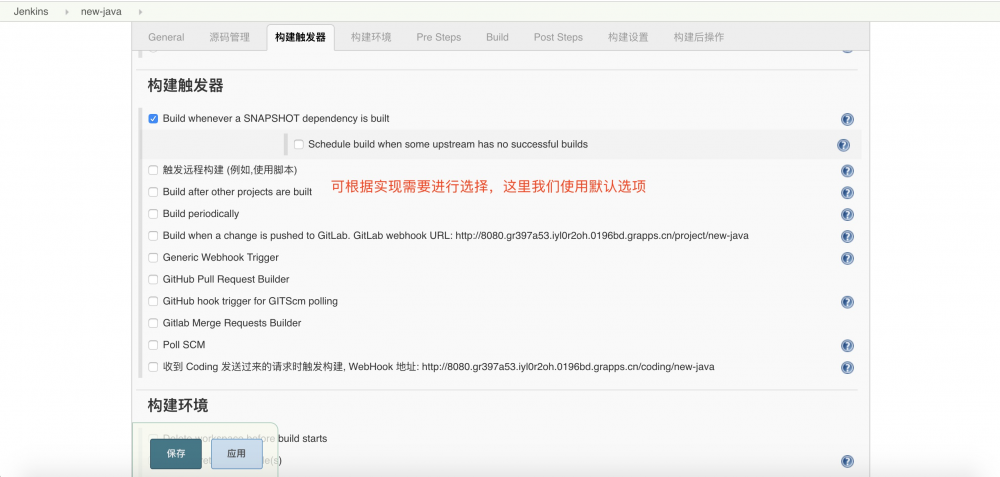Check GitHub hook trigger for GITScm polling
Screen dimensions: 1000x477
coord(153,301)
